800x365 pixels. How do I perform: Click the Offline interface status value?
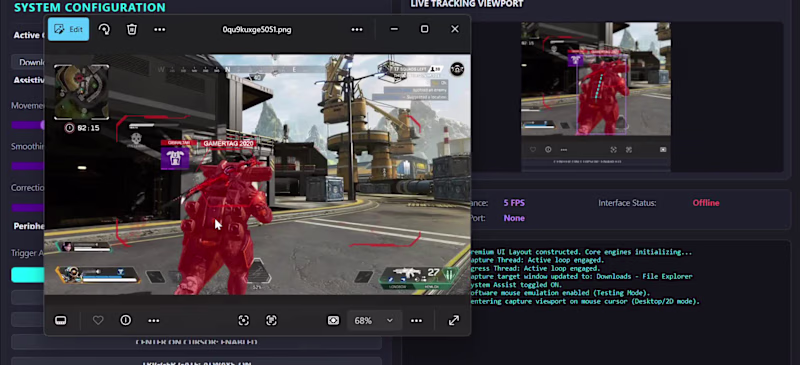706,203
